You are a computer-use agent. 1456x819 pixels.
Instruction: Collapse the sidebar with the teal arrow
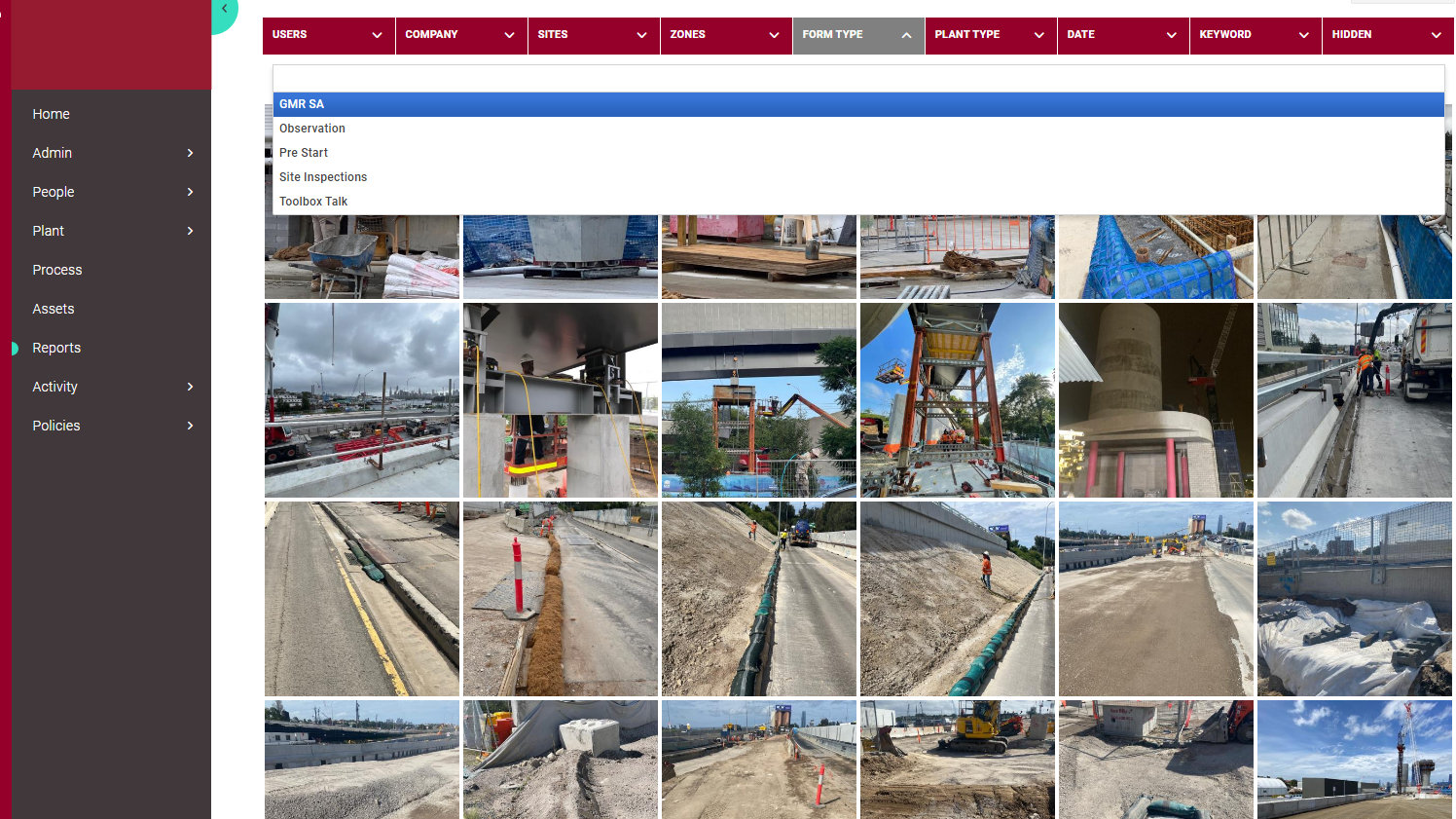click(x=224, y=10)
